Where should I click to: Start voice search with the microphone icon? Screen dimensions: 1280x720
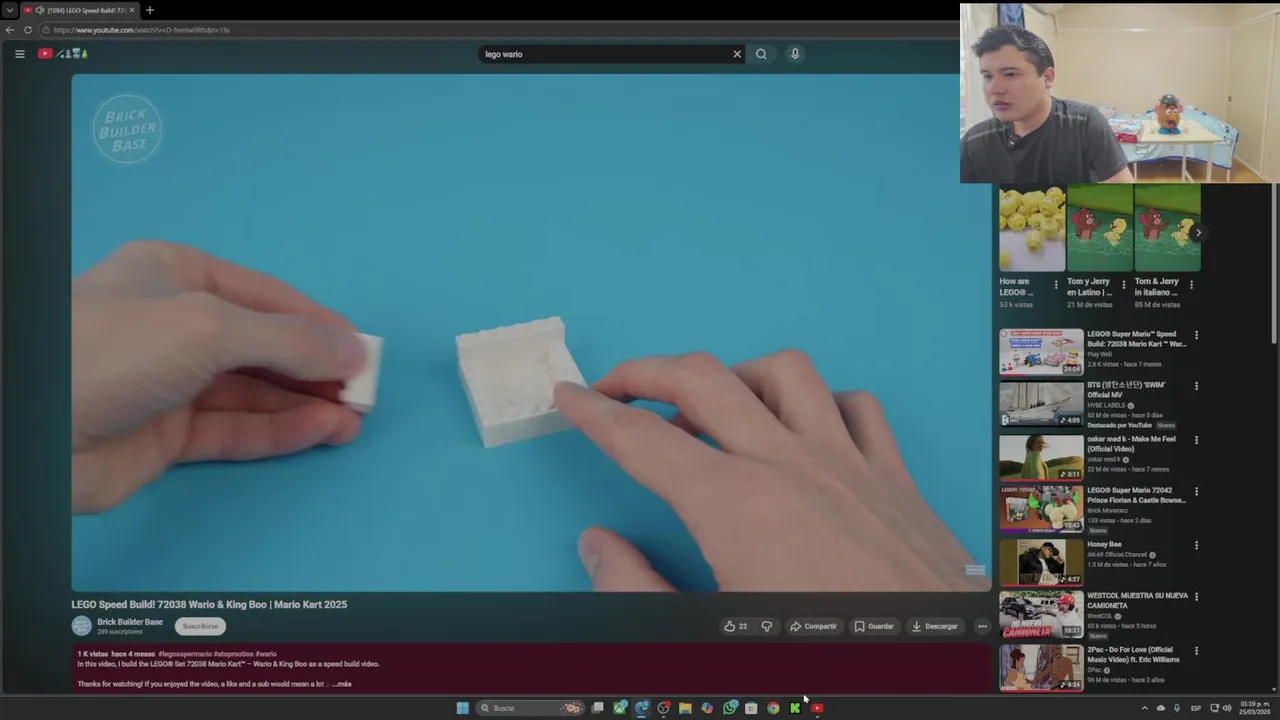point(795,54)
